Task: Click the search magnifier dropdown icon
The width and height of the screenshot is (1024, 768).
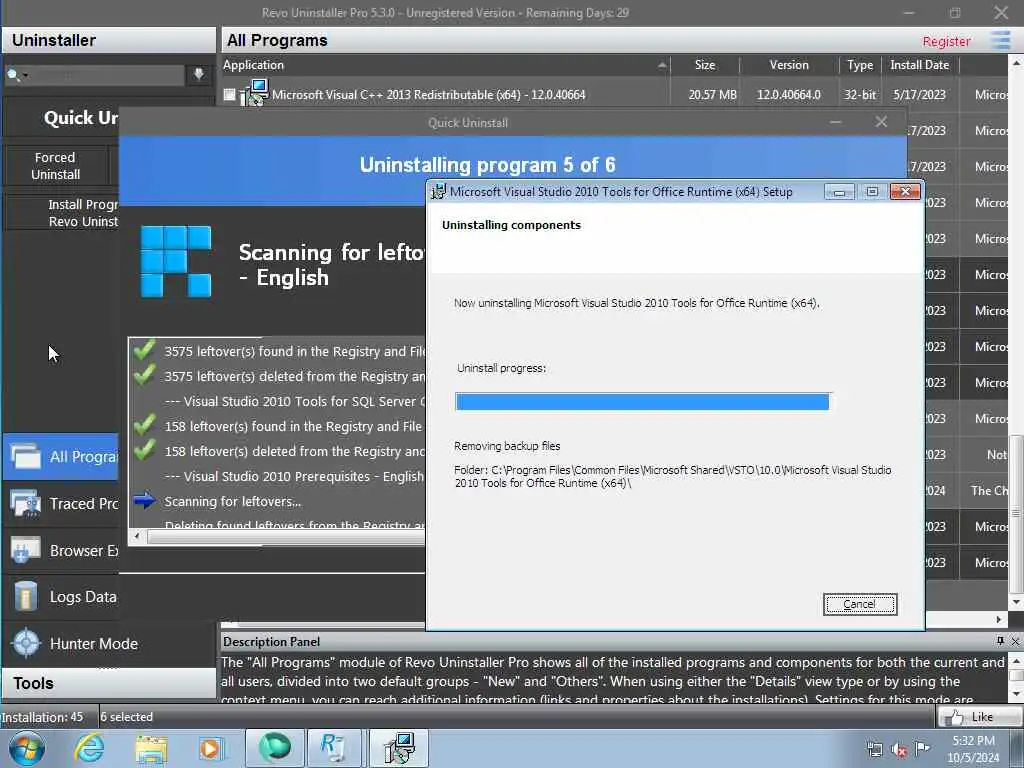Action: coord(16,75)
